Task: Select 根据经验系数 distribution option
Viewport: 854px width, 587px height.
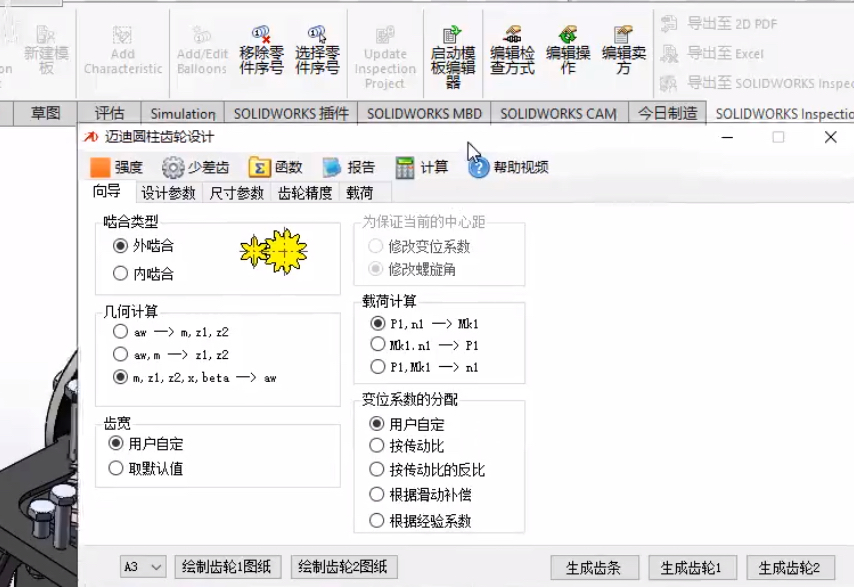Action: click(x=376, y=521)
